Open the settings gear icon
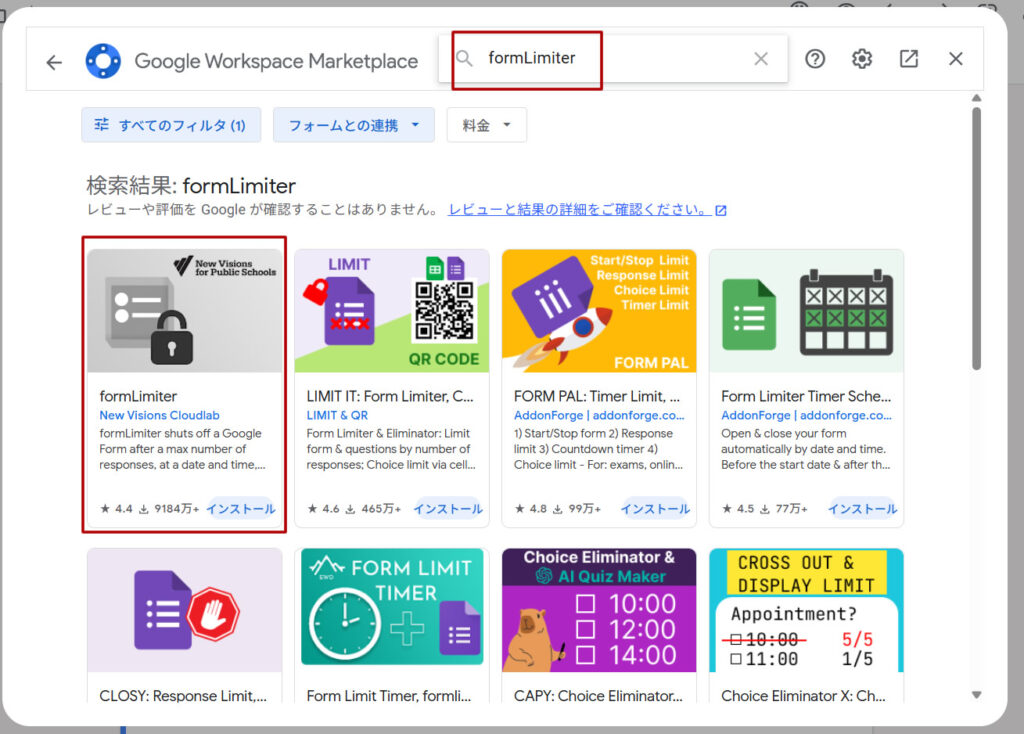 coord(862,59)
